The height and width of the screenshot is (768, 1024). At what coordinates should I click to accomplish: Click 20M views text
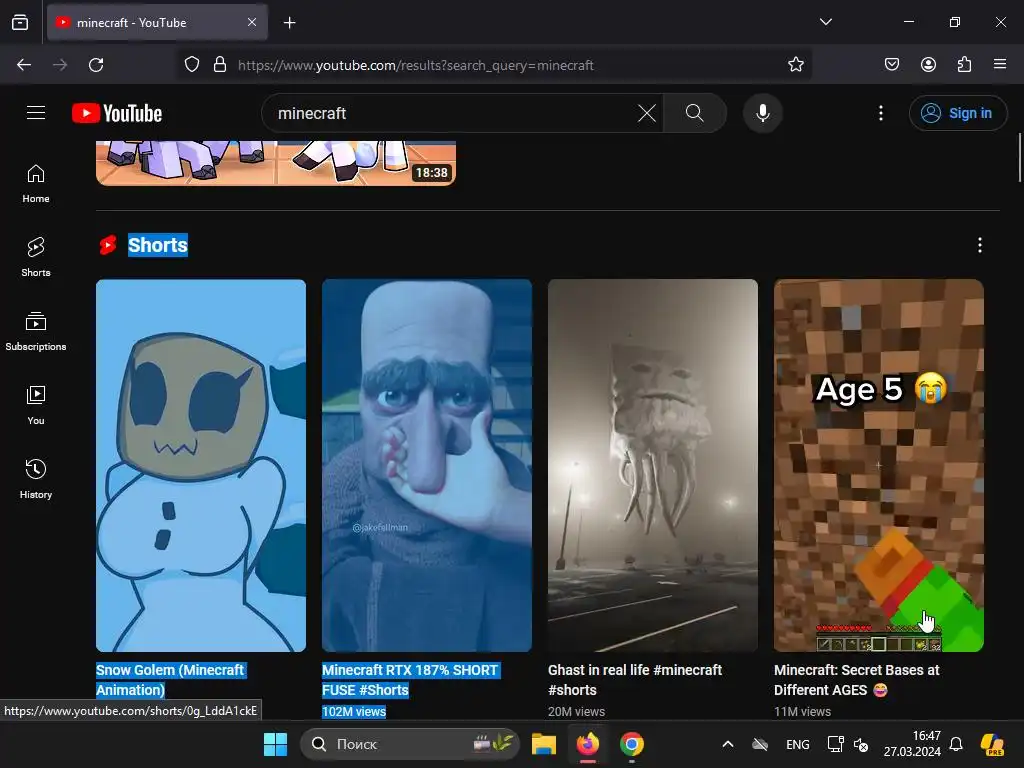click(576, 711)
